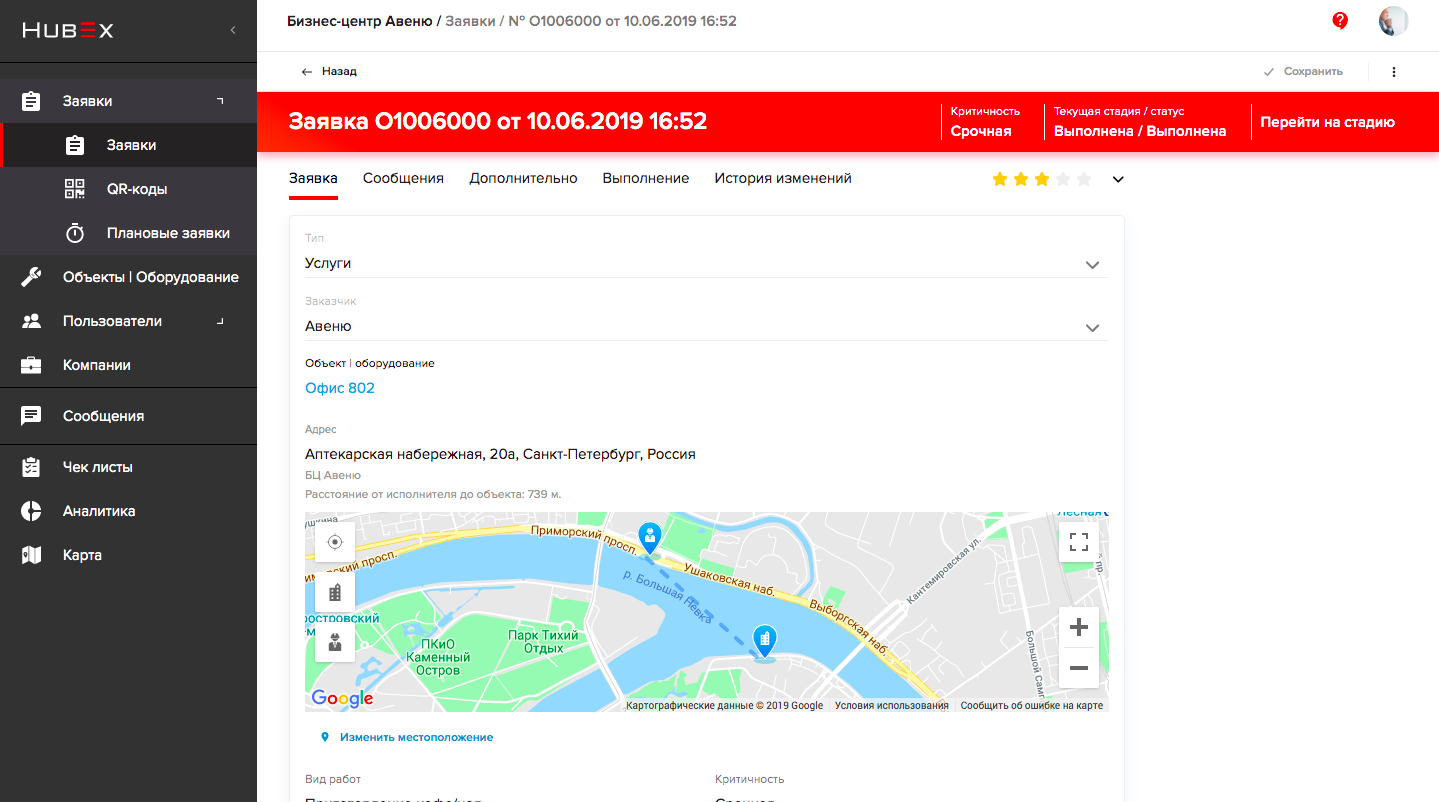
Task: Click the clipboard icon next to Заявки submenu
Action: [x=75, y=145]
